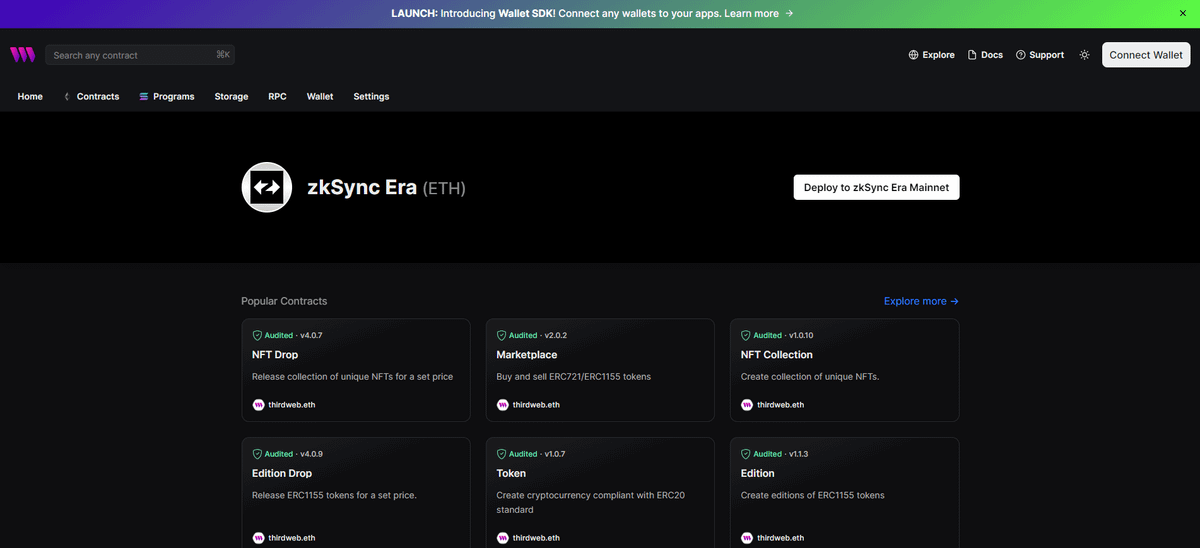Click the audited shield icon on NFT Drop
This screenshot has width=1200, height=548.
coord(257,336)
